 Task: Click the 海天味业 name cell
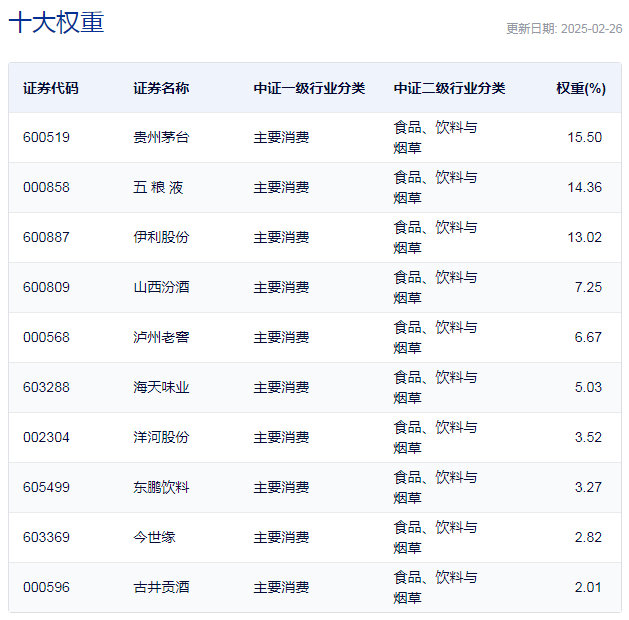click(x=161, y=387)
